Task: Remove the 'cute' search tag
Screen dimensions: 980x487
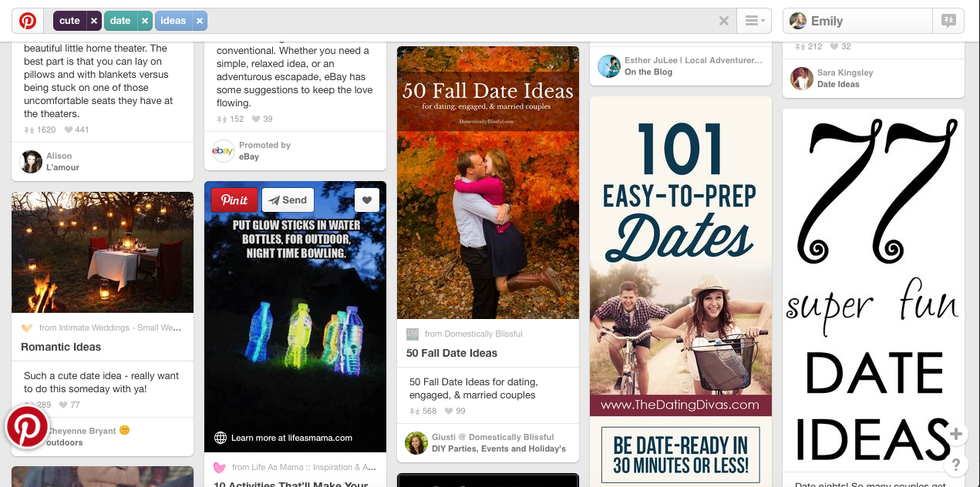Action: click(94, 21)
